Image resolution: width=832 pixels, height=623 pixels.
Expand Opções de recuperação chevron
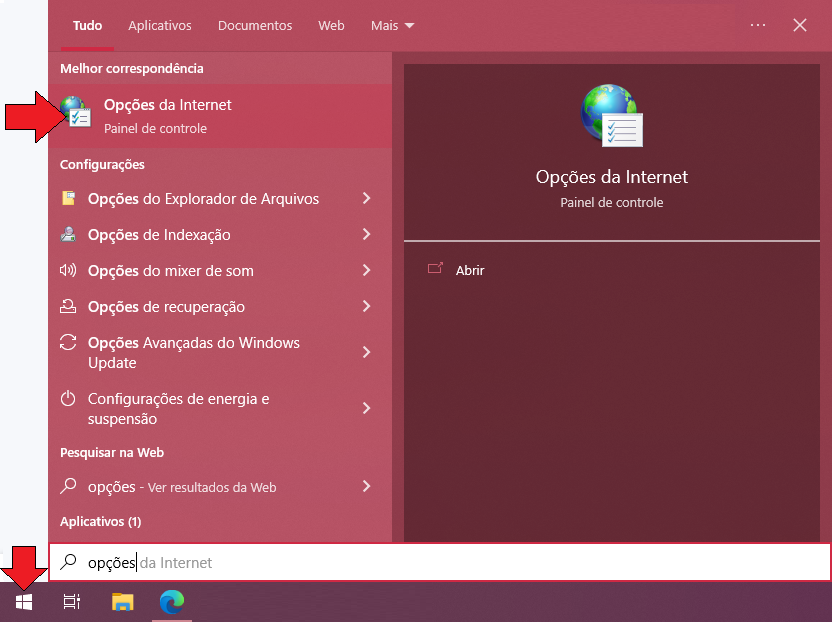[x=366, y=306]
